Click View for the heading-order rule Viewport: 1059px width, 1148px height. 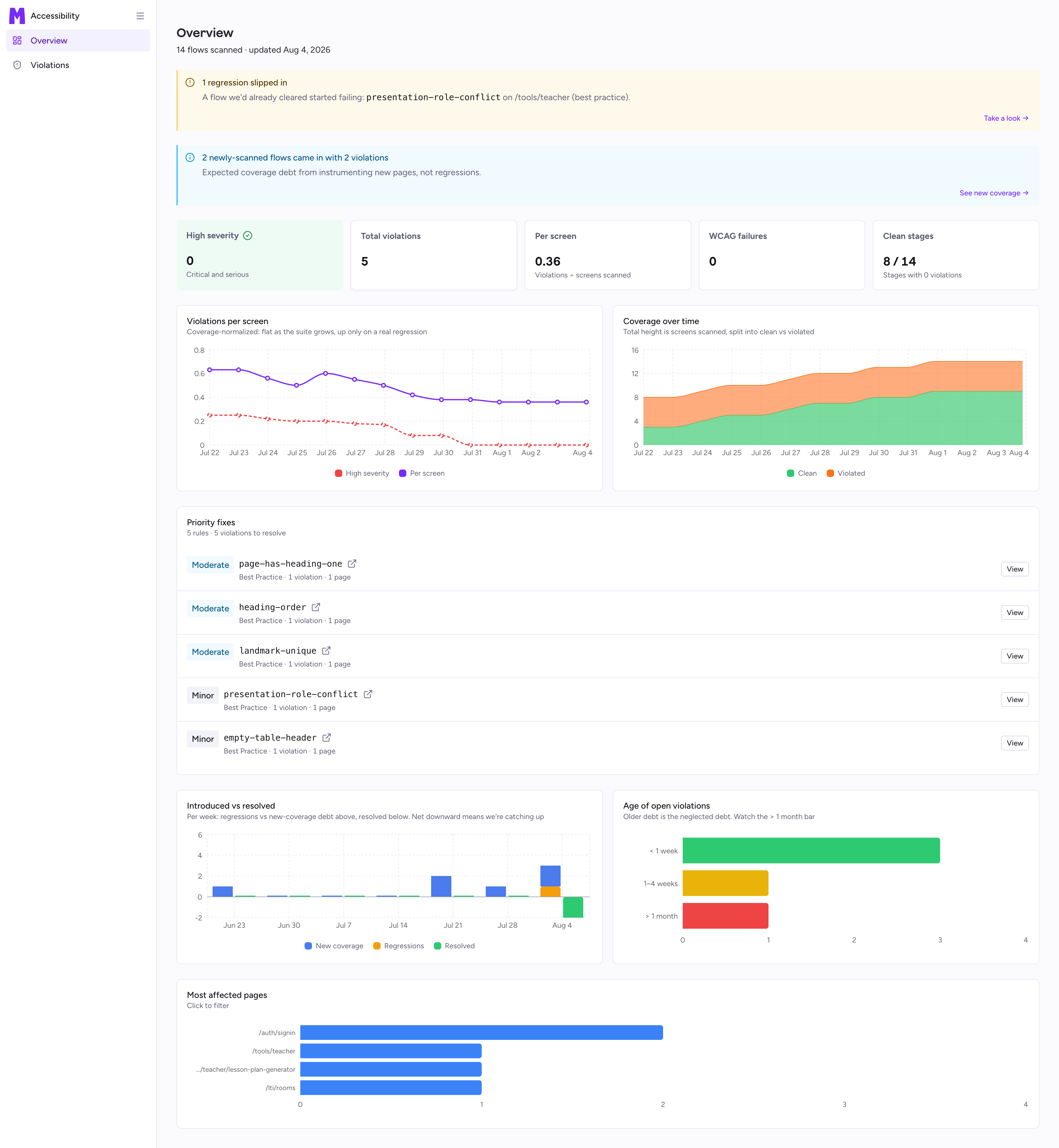tap(1014, 613)
